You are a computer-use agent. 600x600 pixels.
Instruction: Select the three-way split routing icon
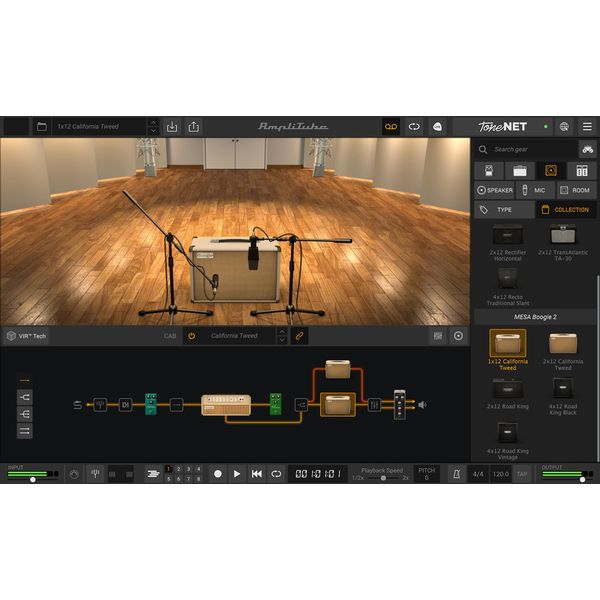click(24, 414)
